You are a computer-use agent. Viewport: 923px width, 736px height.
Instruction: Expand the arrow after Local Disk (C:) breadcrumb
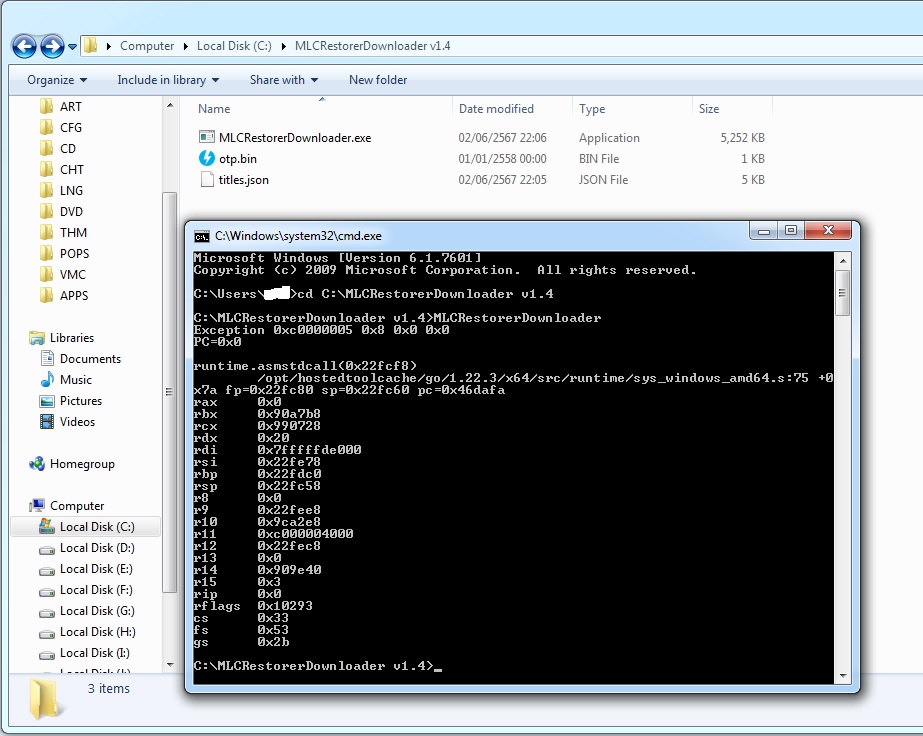point(283,46)
